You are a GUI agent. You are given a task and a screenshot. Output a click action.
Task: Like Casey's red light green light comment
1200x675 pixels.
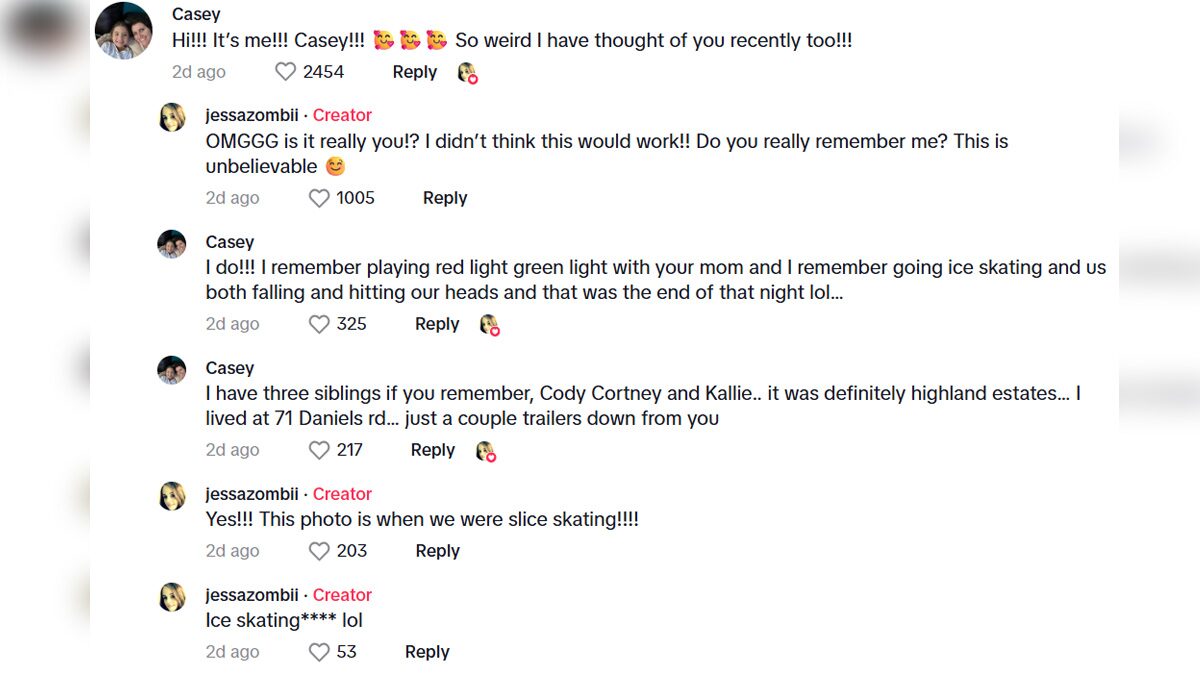pyautogui.click(x=319, y=324)
